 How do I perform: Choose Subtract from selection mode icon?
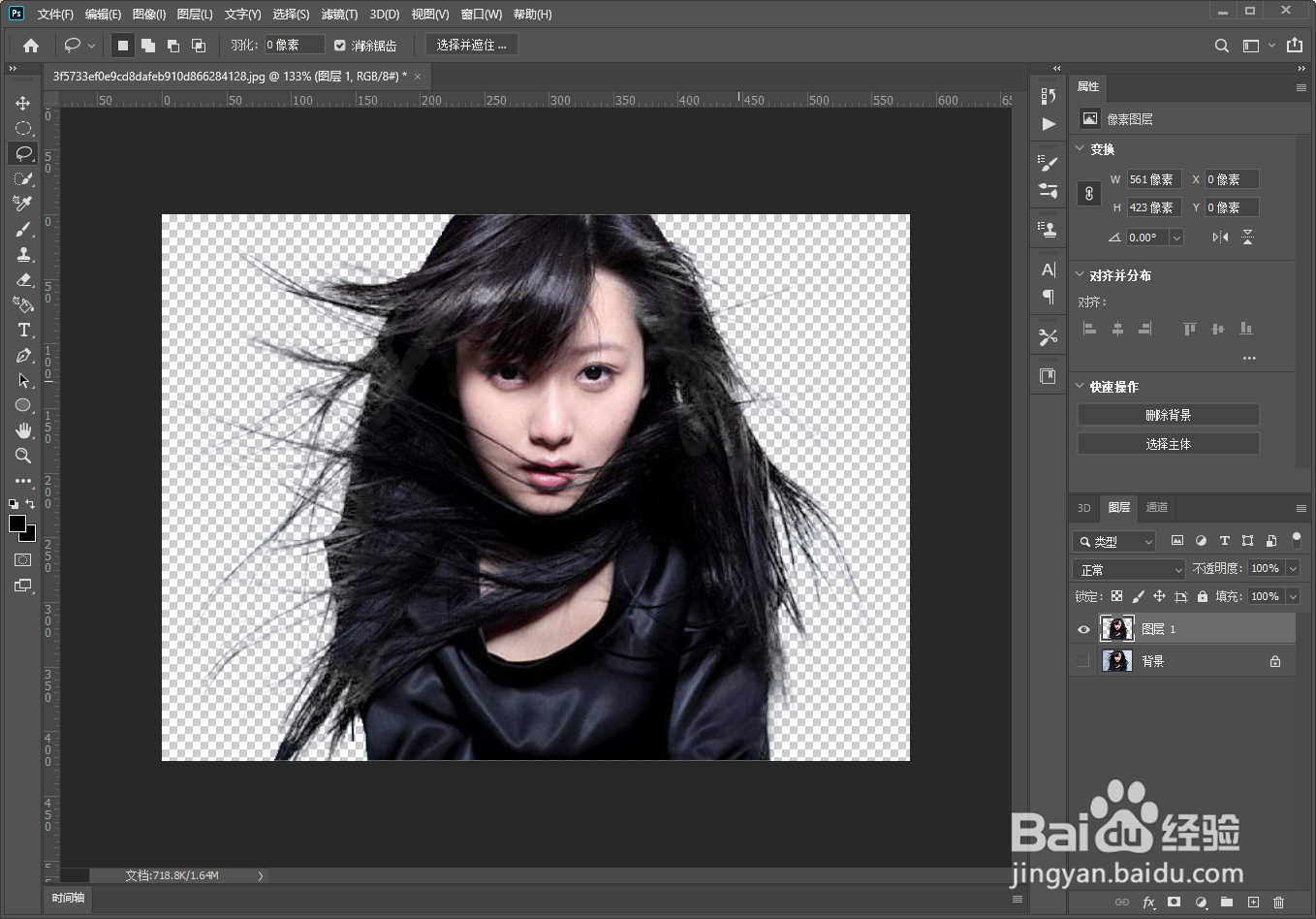173,46
